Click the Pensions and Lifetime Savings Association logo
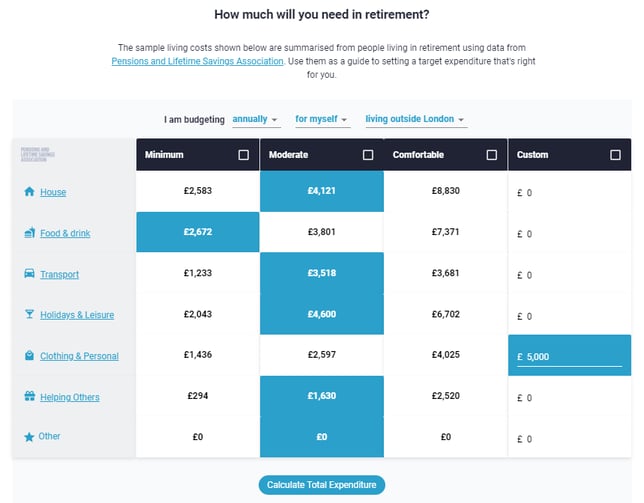 [37, 154]
